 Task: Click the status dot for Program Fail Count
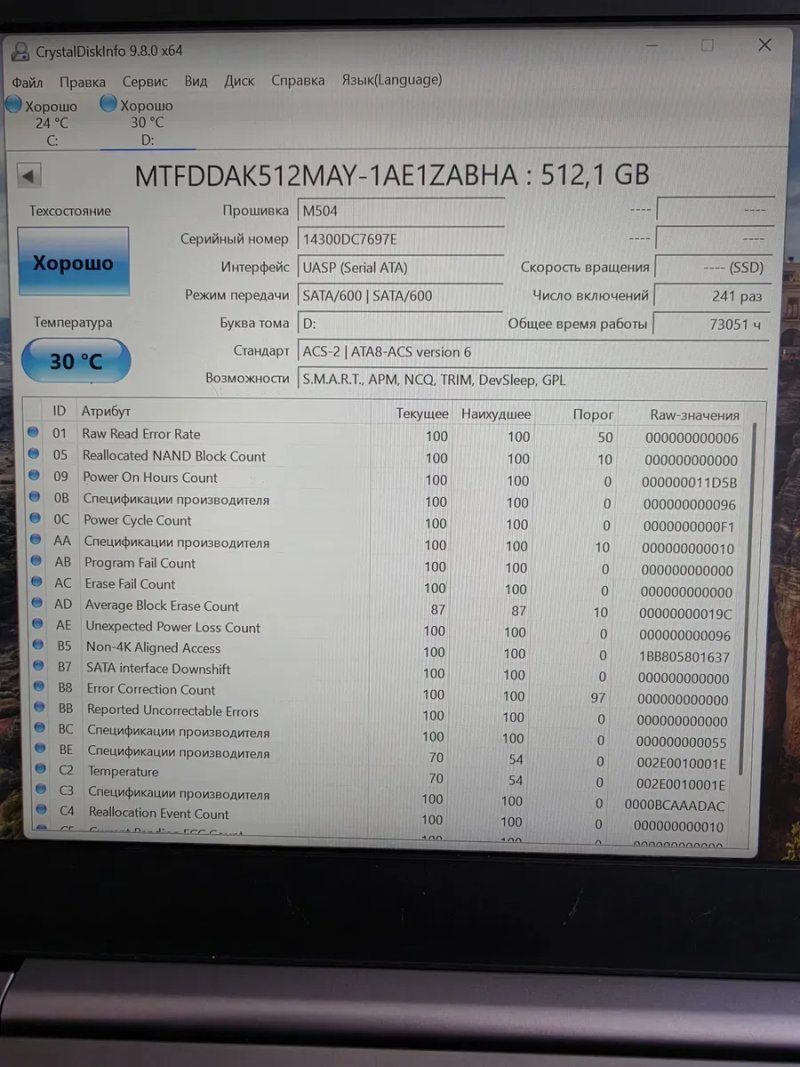pos(36,561)
